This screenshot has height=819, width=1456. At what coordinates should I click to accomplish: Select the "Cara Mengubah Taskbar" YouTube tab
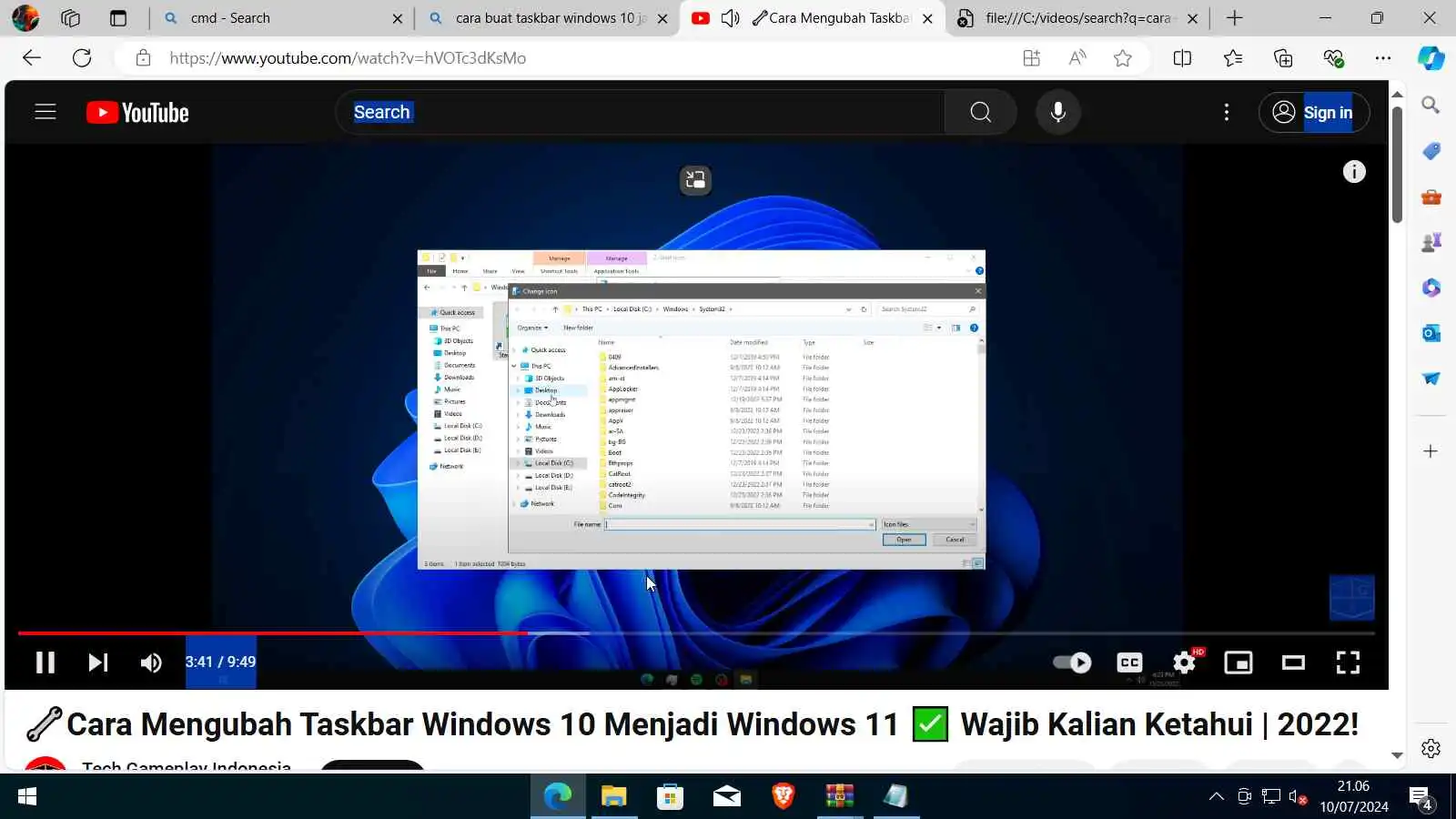pyautogui.click(x=814, y=18)
